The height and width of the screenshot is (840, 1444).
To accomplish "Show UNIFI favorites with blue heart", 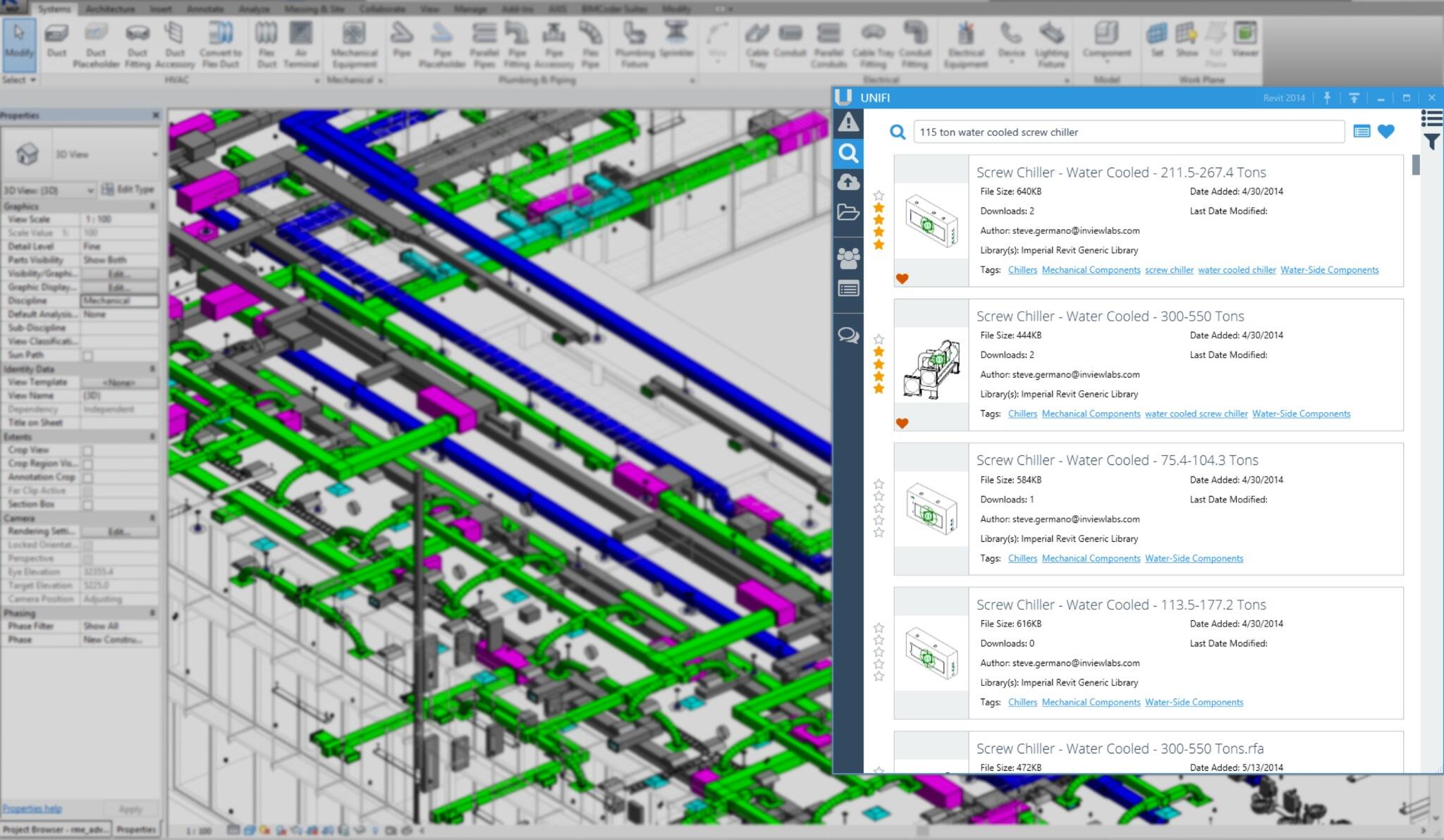I will coord(1386,131).
